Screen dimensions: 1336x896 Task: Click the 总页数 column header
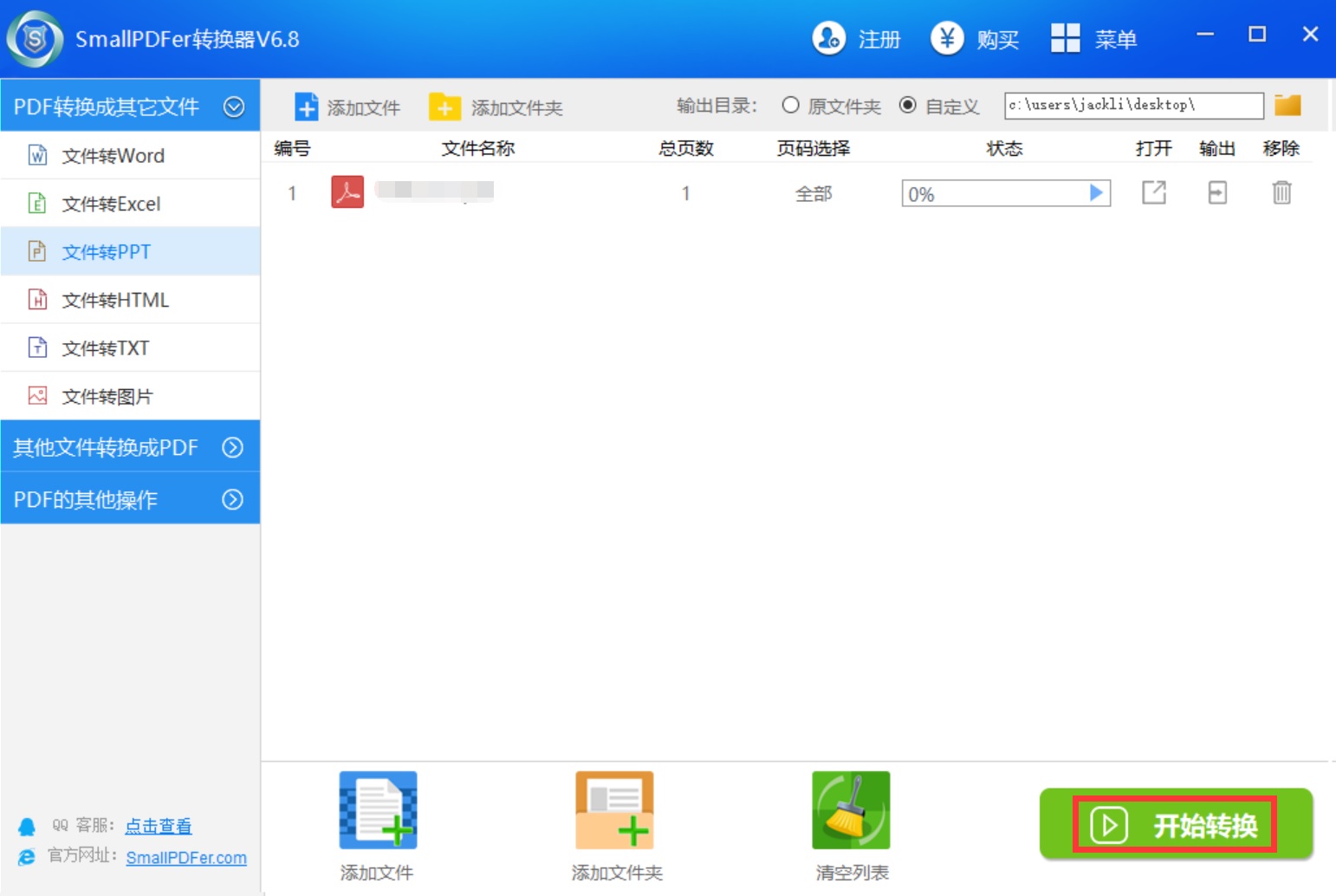(x=686, y=148)
